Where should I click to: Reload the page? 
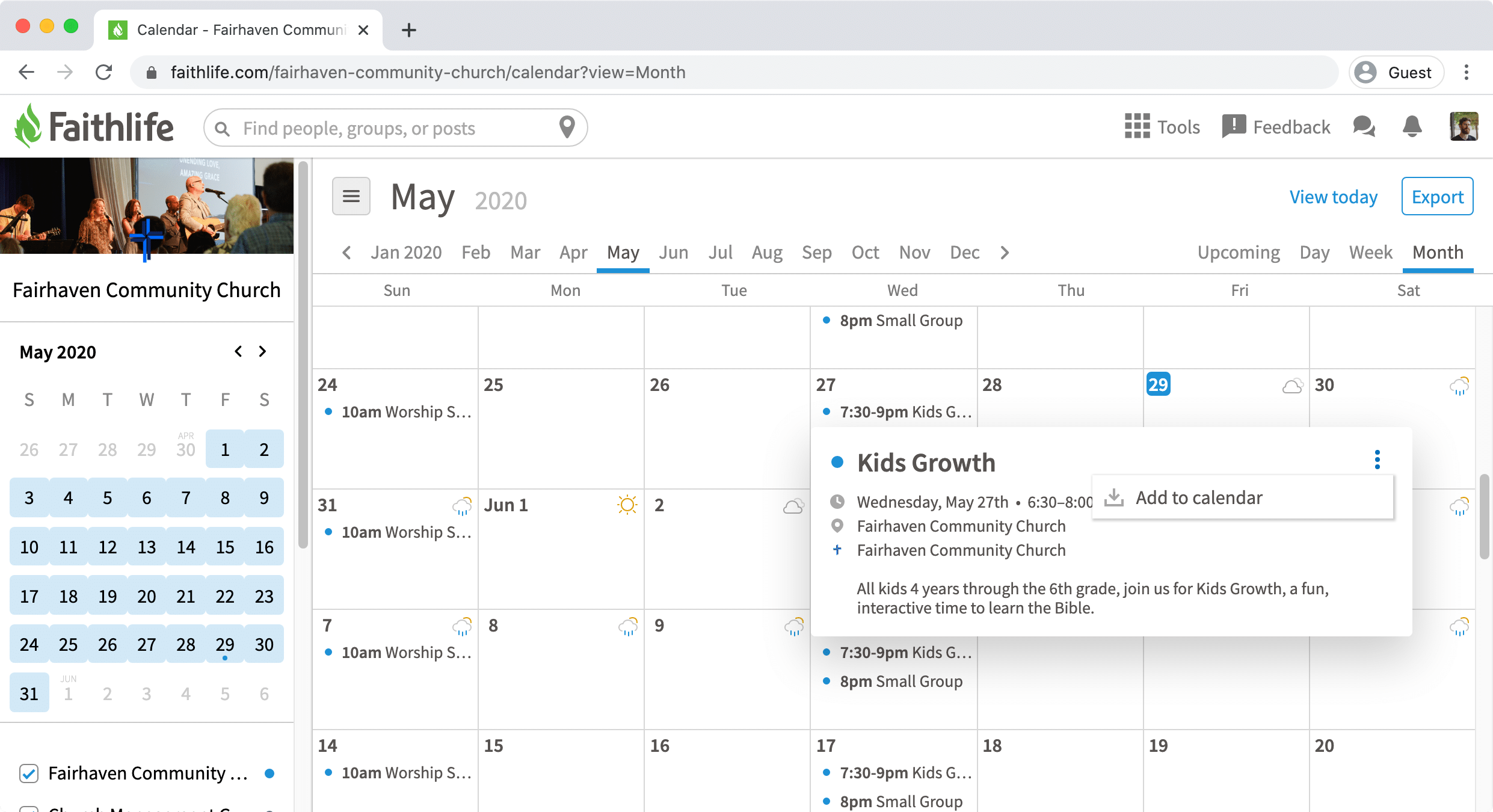click(104, 72)
